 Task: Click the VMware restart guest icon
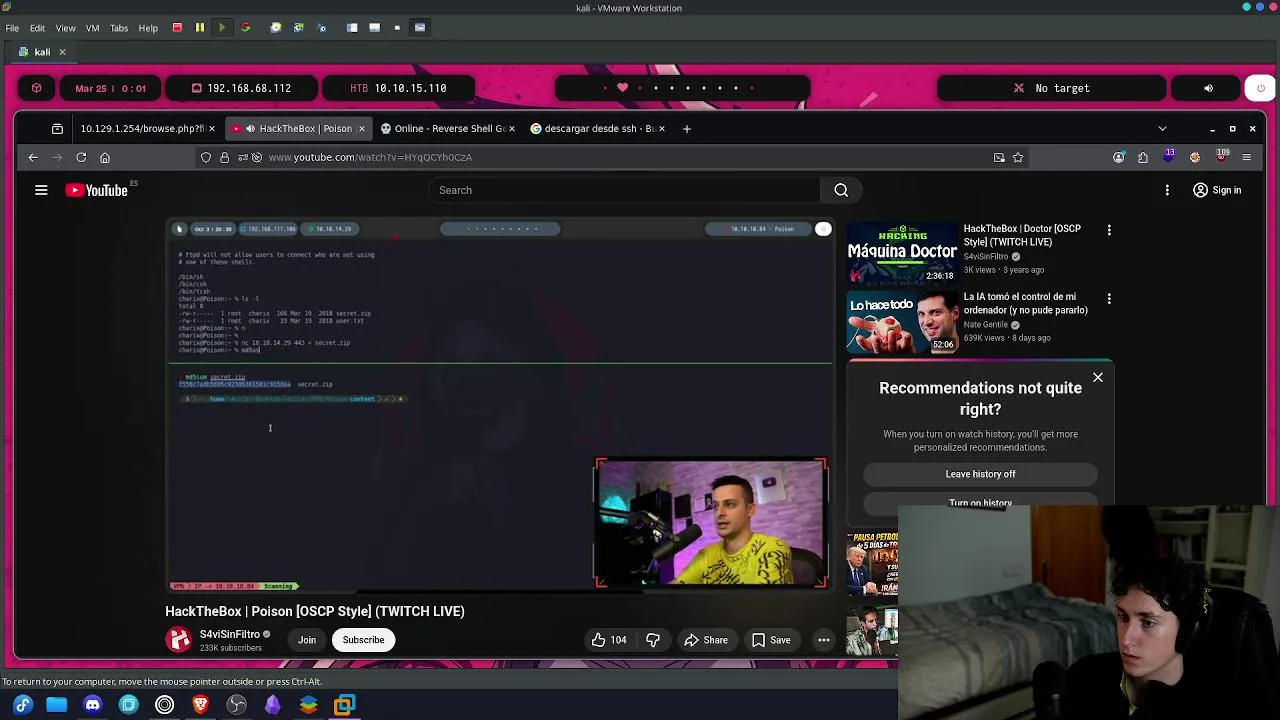(x=245, y=27)
